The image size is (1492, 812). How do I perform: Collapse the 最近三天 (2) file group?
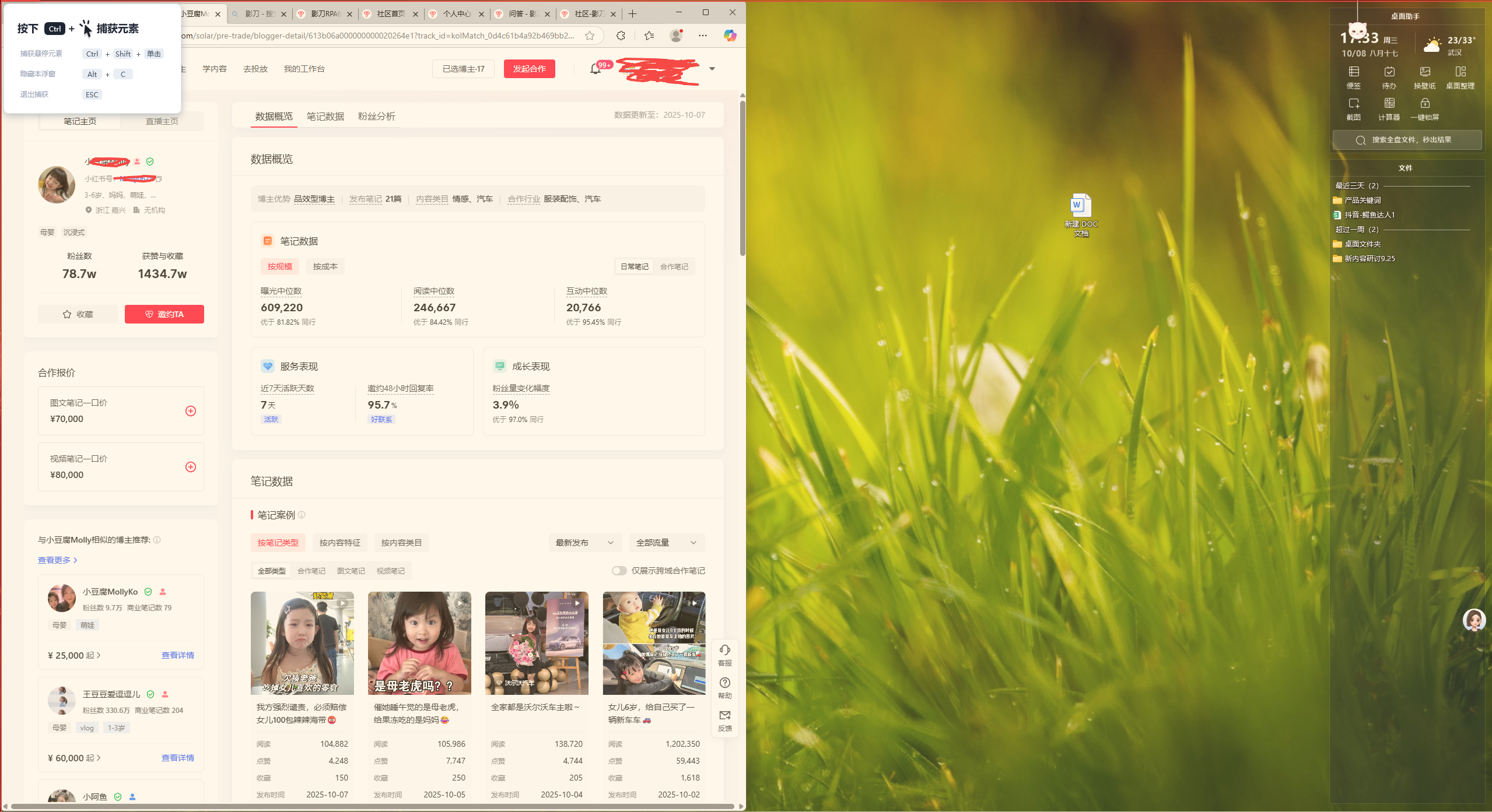coord(1357,185)
